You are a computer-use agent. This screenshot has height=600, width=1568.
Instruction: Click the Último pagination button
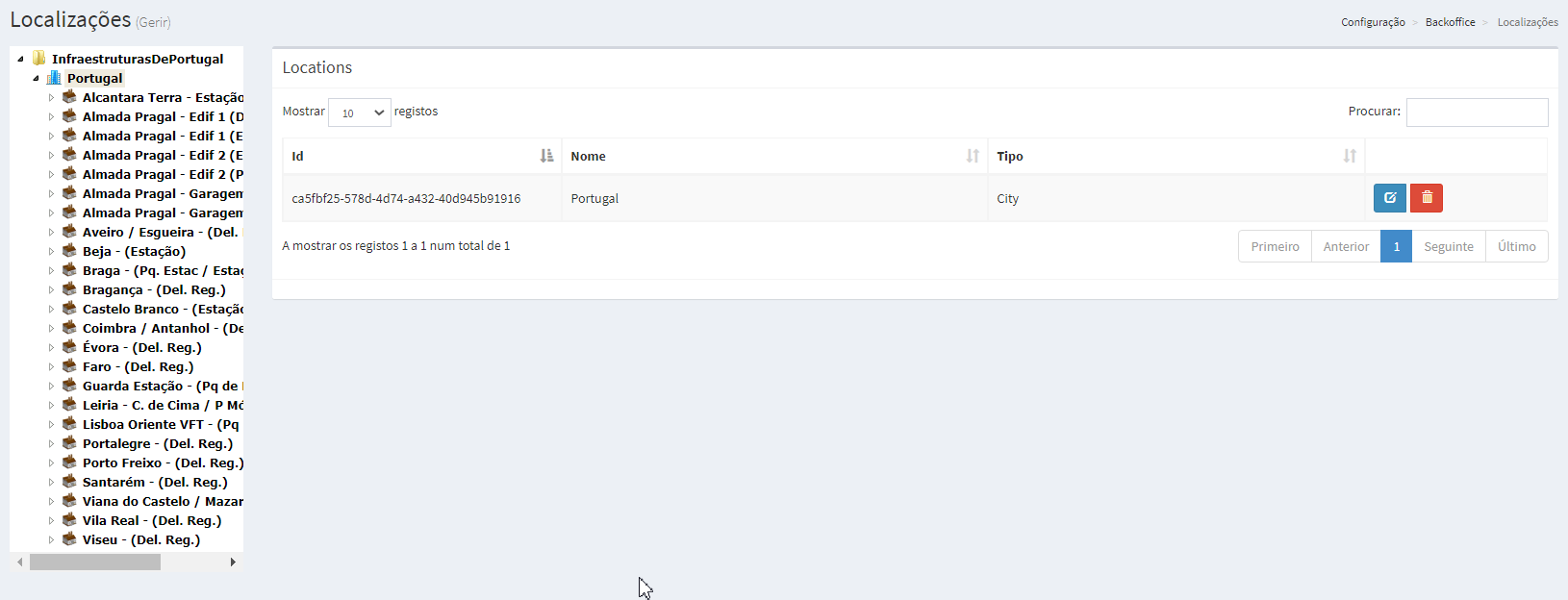[x=1516, y=246]
